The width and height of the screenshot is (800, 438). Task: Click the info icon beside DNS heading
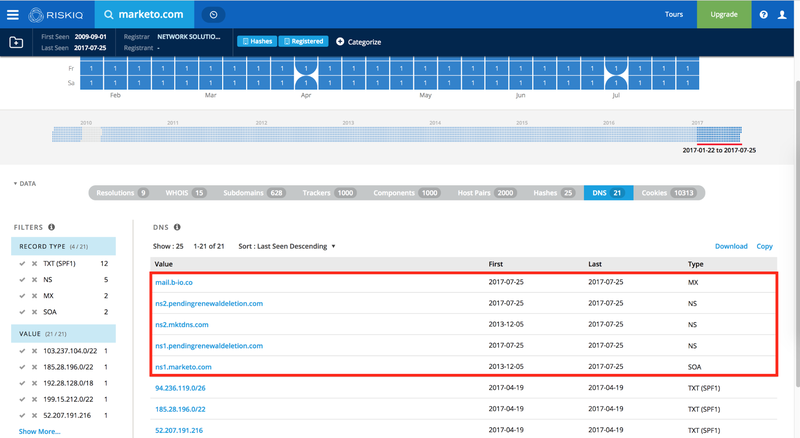[x=177, y=227]
